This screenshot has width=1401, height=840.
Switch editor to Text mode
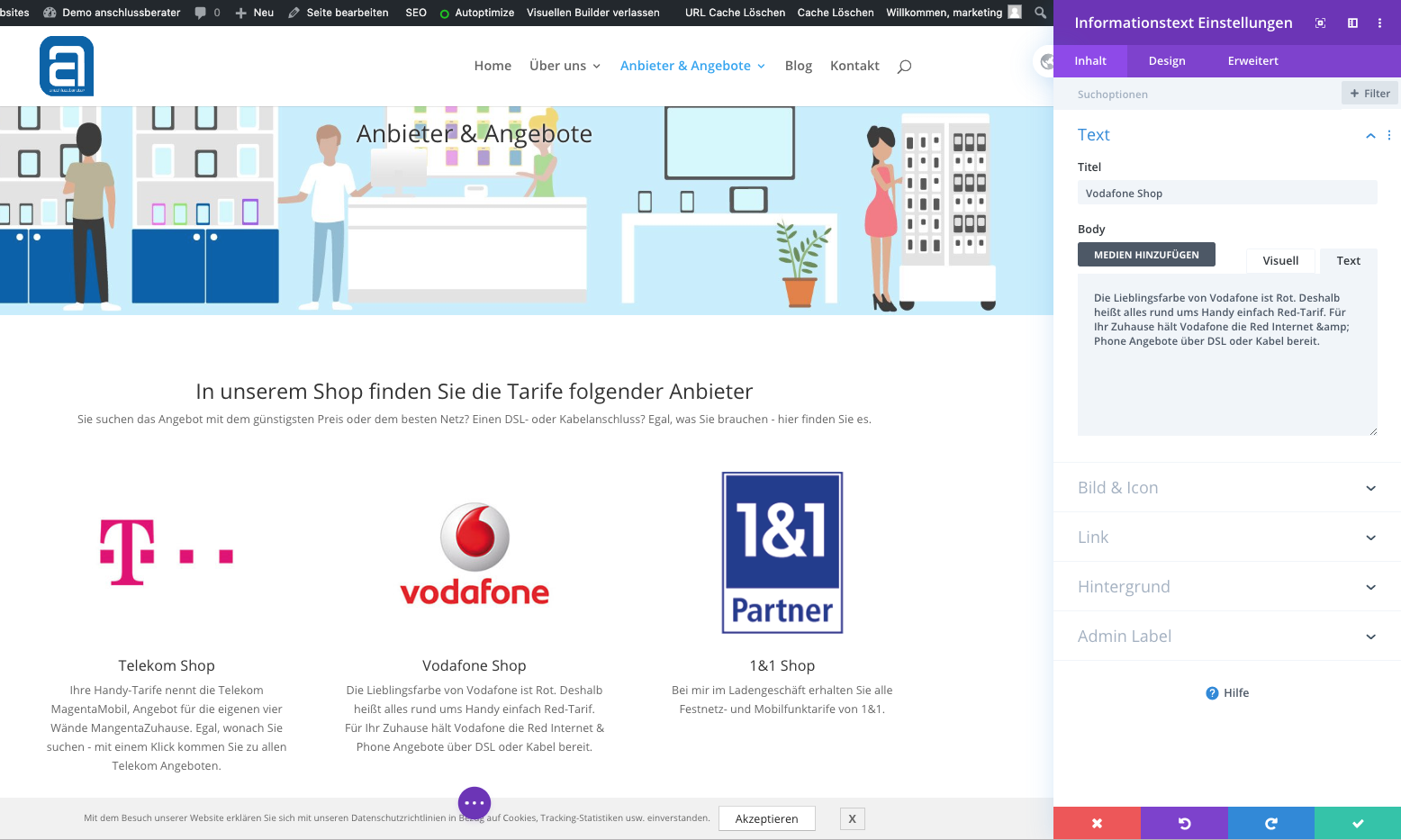tap(1348, 260)
